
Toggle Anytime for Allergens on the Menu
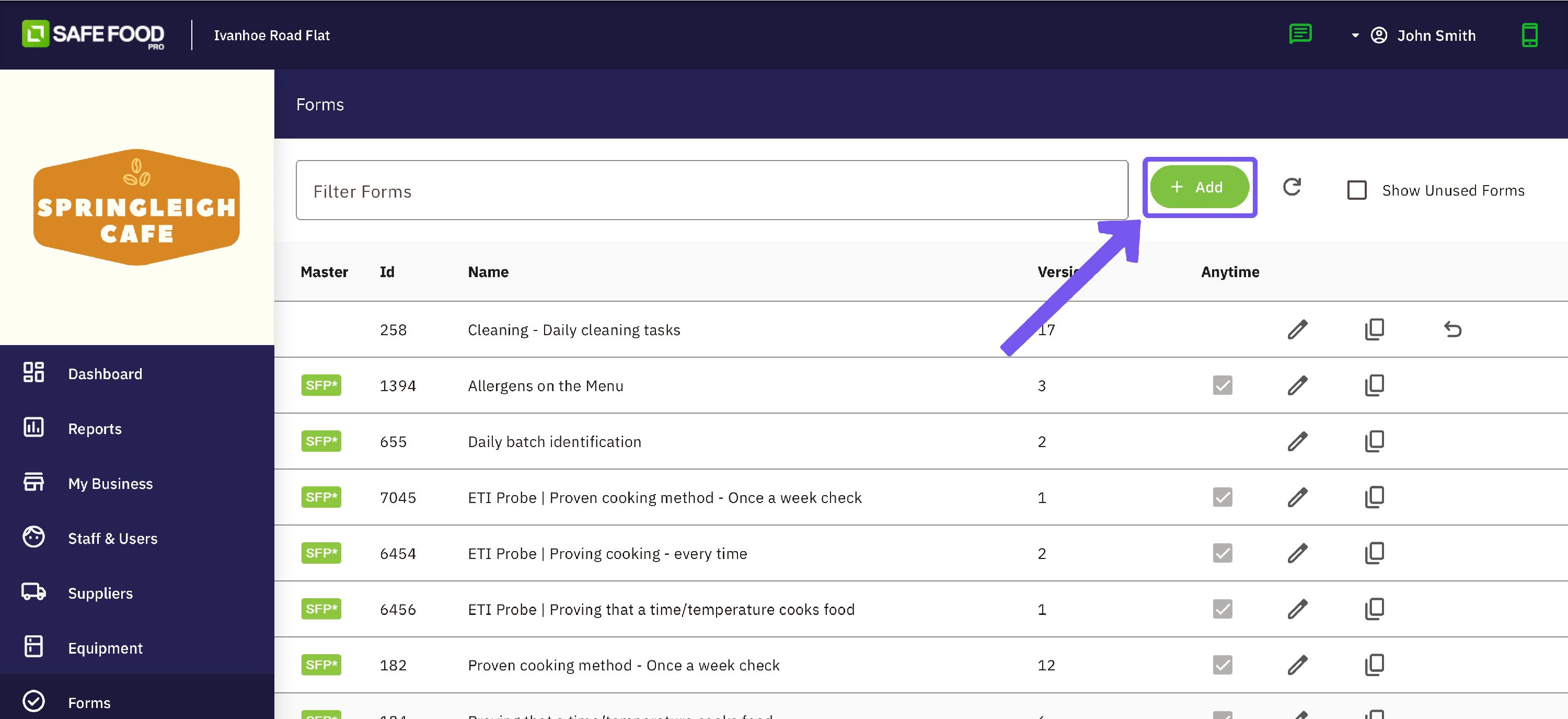[x=1223, y=385]
